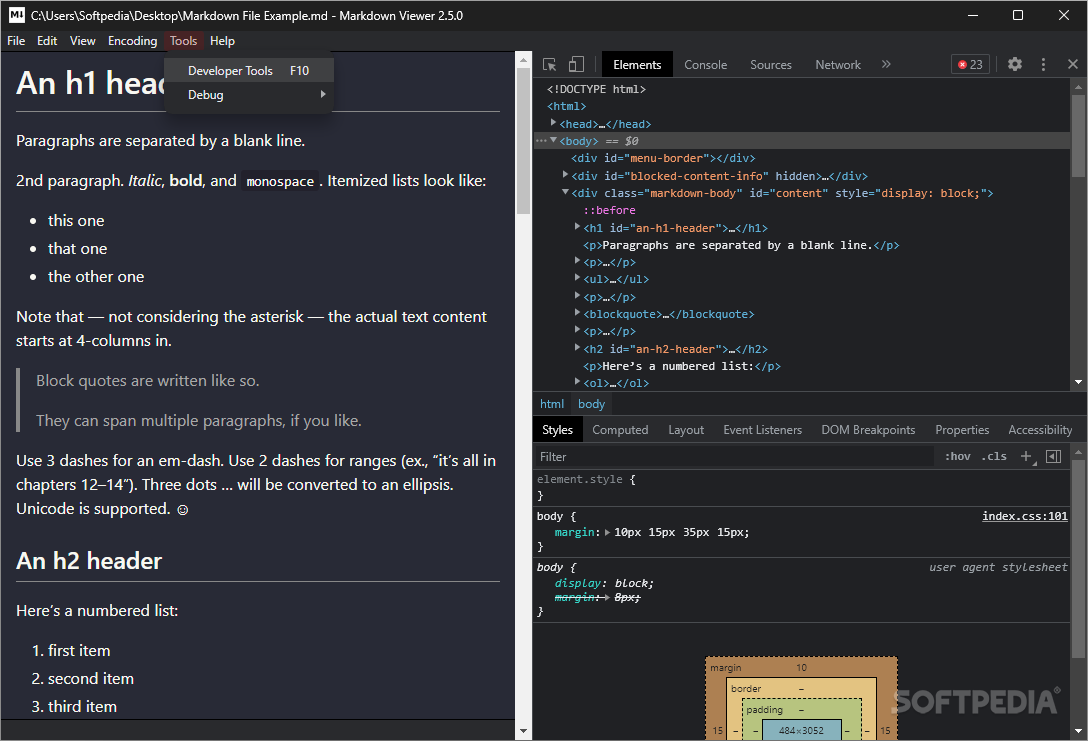1088x741 pixels.
Task: Switch to DOM Breakpoints tab
Action: (x=868, y=430)
